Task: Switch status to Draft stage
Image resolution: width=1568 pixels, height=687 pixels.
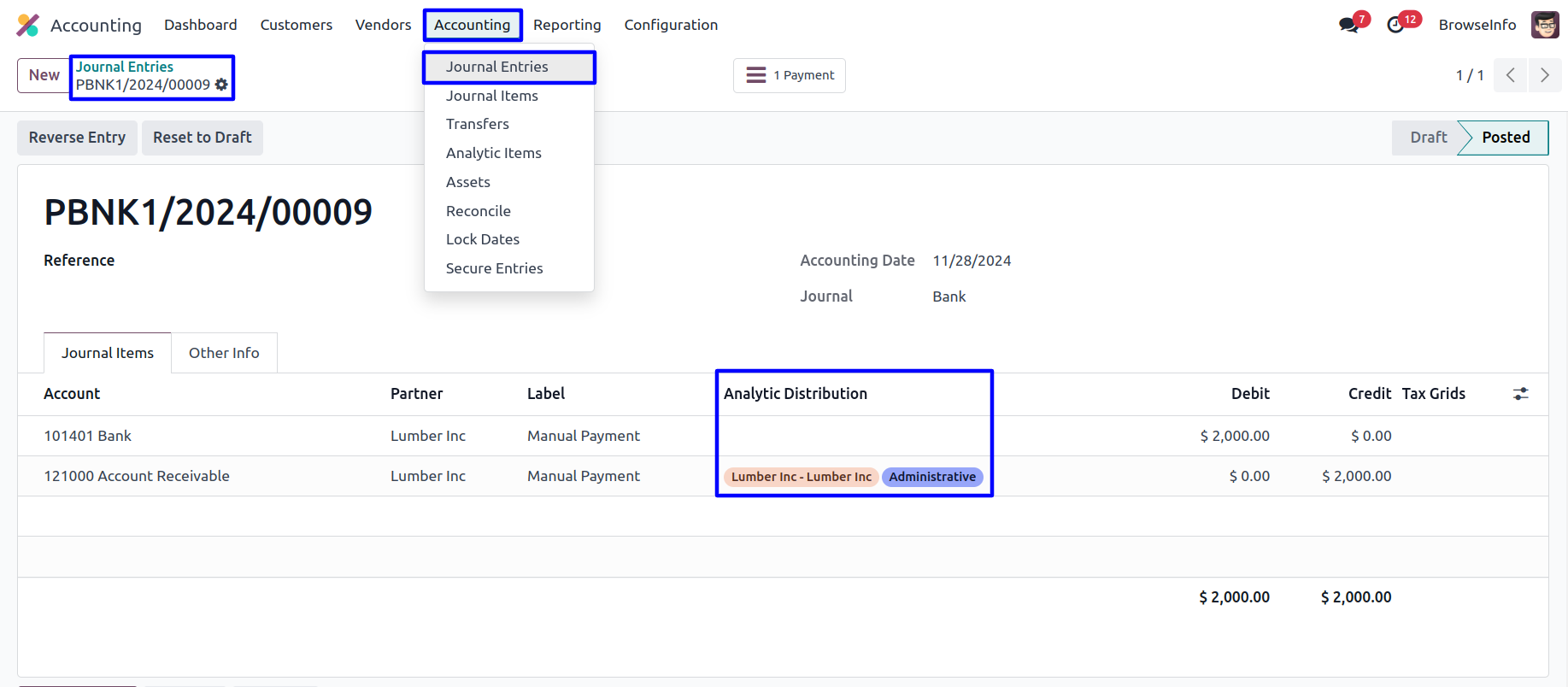Action: pyautogui.click(x=1428, y=138)
